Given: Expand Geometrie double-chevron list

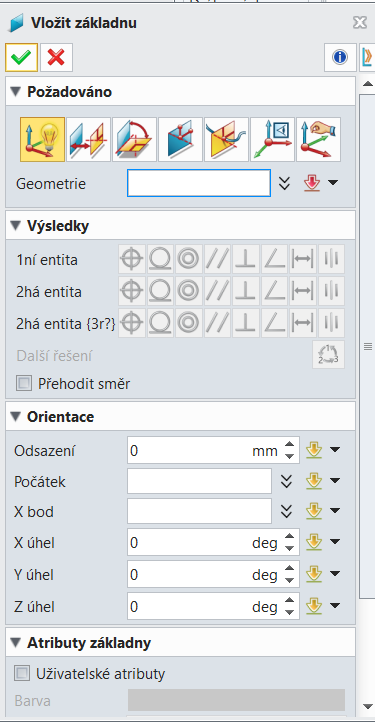Looking at the screenshot, I should click(x=286, y=183).
